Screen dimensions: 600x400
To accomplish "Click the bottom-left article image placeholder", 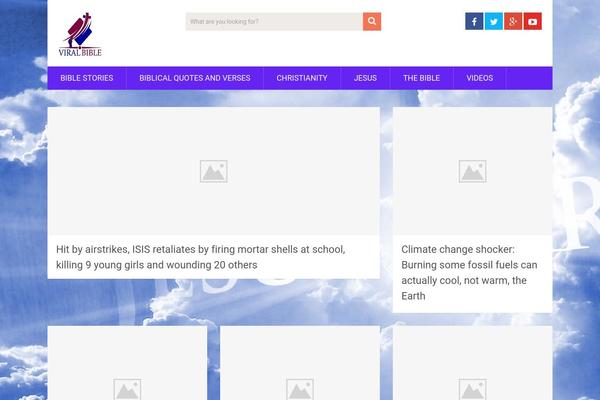I will point(127,363).
